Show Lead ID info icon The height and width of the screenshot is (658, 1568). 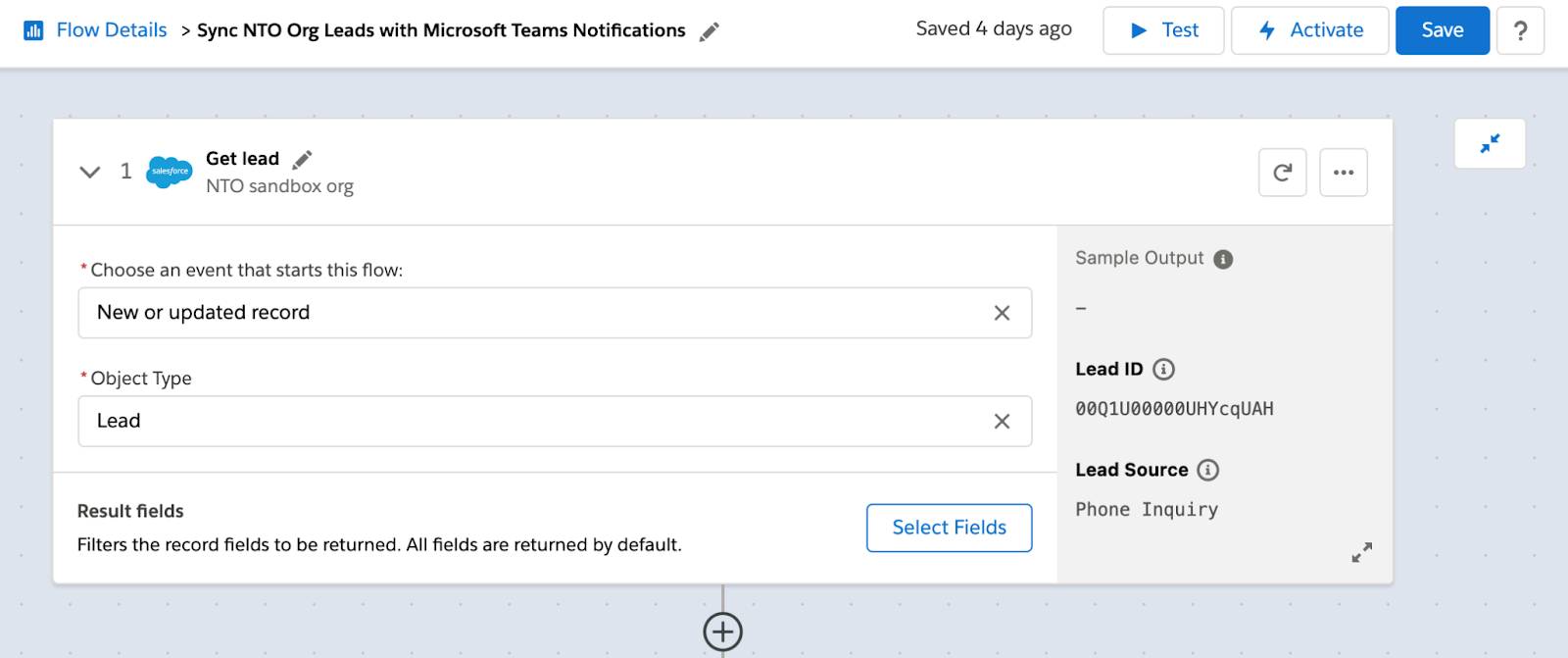[1163, 370]
